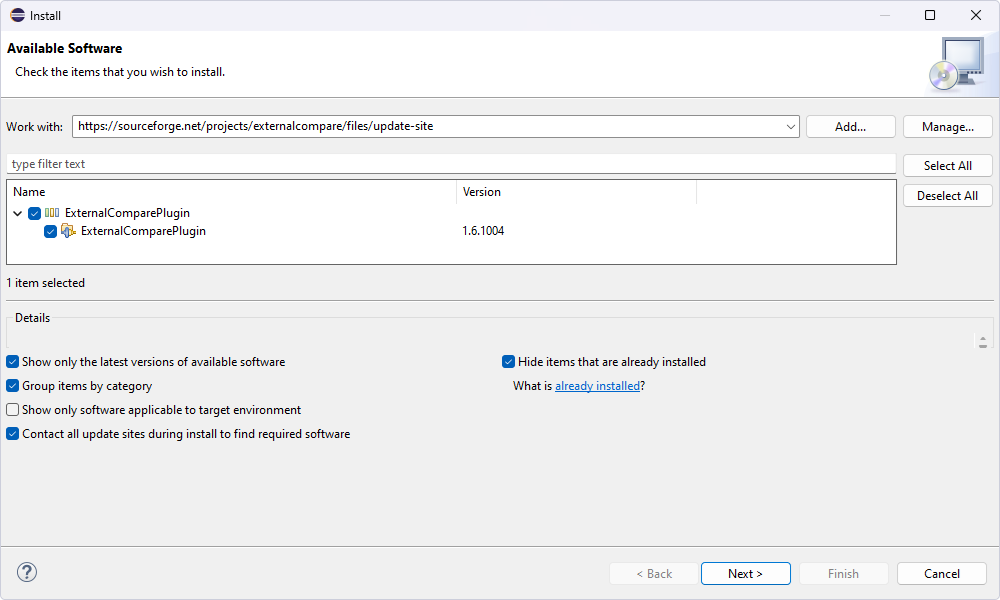Enable Show only software applicable to target environment
This screenshot has height=600, width=1000.
tap(13, 410)
